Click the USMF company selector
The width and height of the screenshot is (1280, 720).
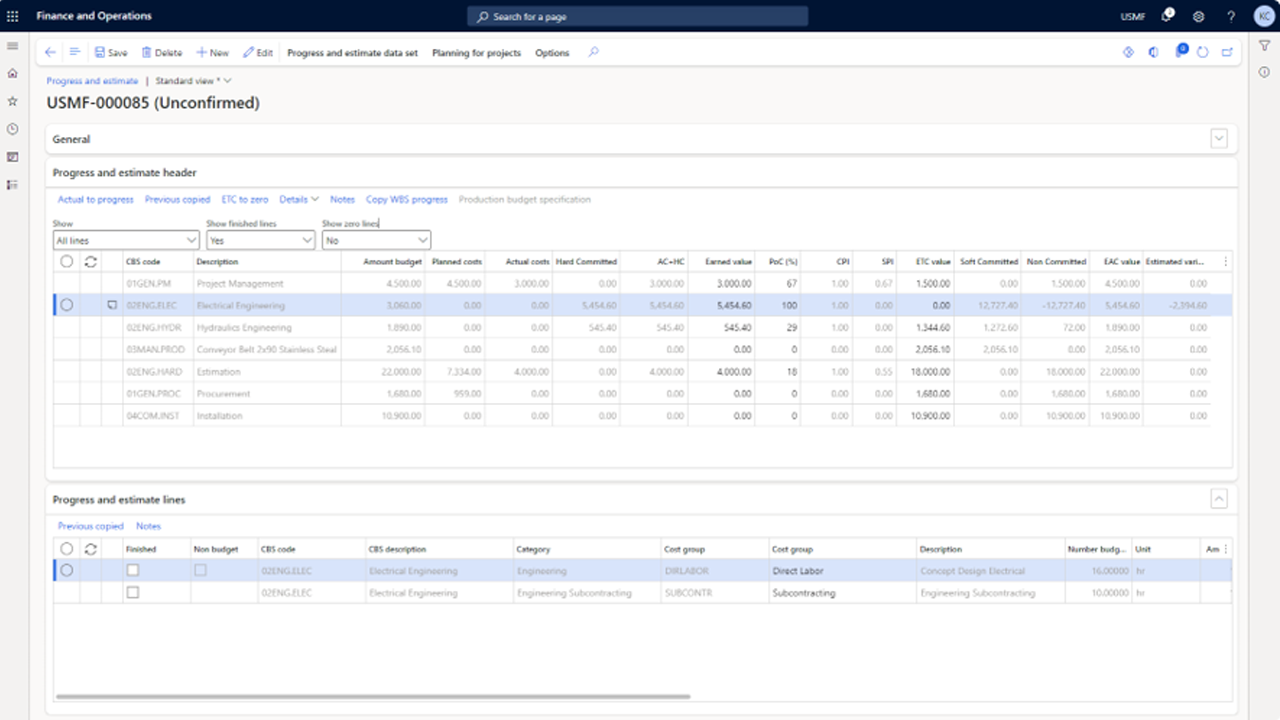coord(1132,16)
